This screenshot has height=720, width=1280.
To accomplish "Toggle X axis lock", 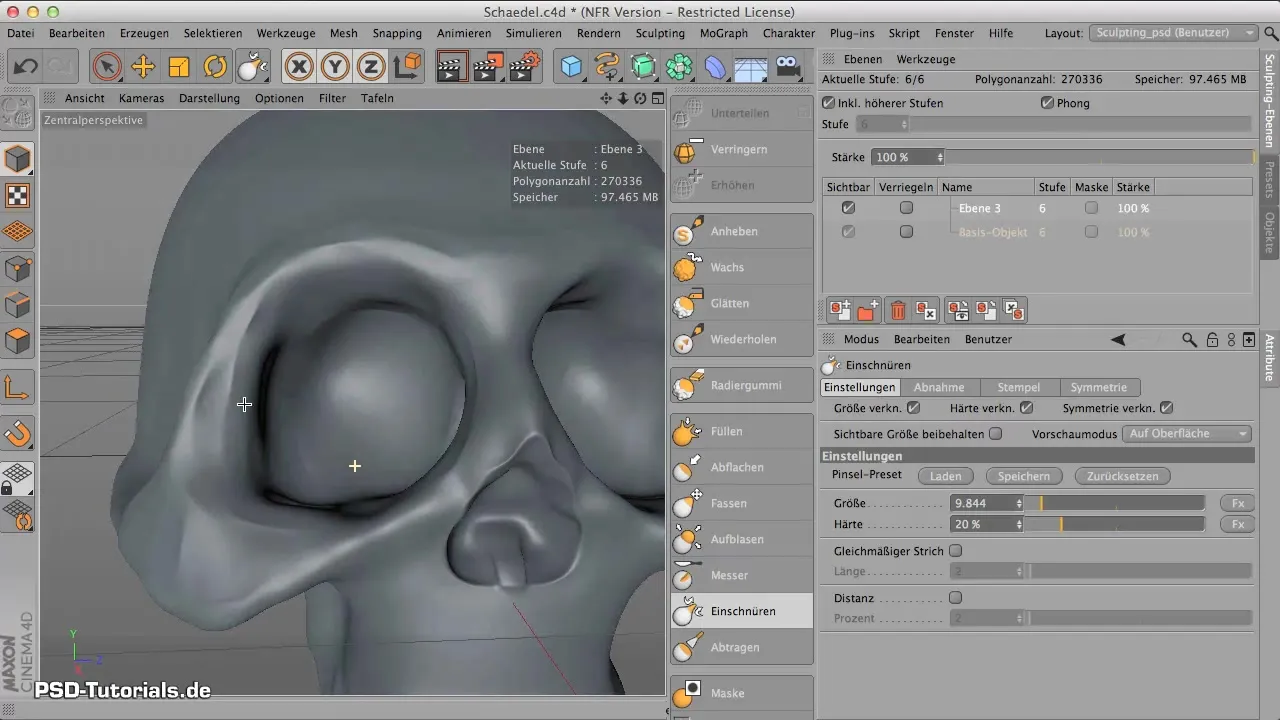I will click(x=298, y=67).
